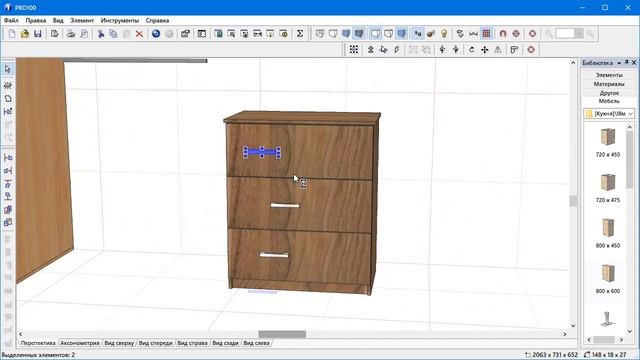Pin the Библиотека panel
This screenshot has width=640, height=360.
pyautogui.click(x=627, y=63)
